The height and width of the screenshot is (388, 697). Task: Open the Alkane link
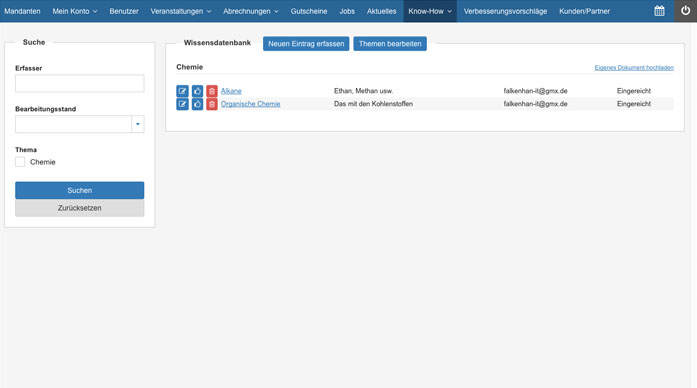(231, 91)
